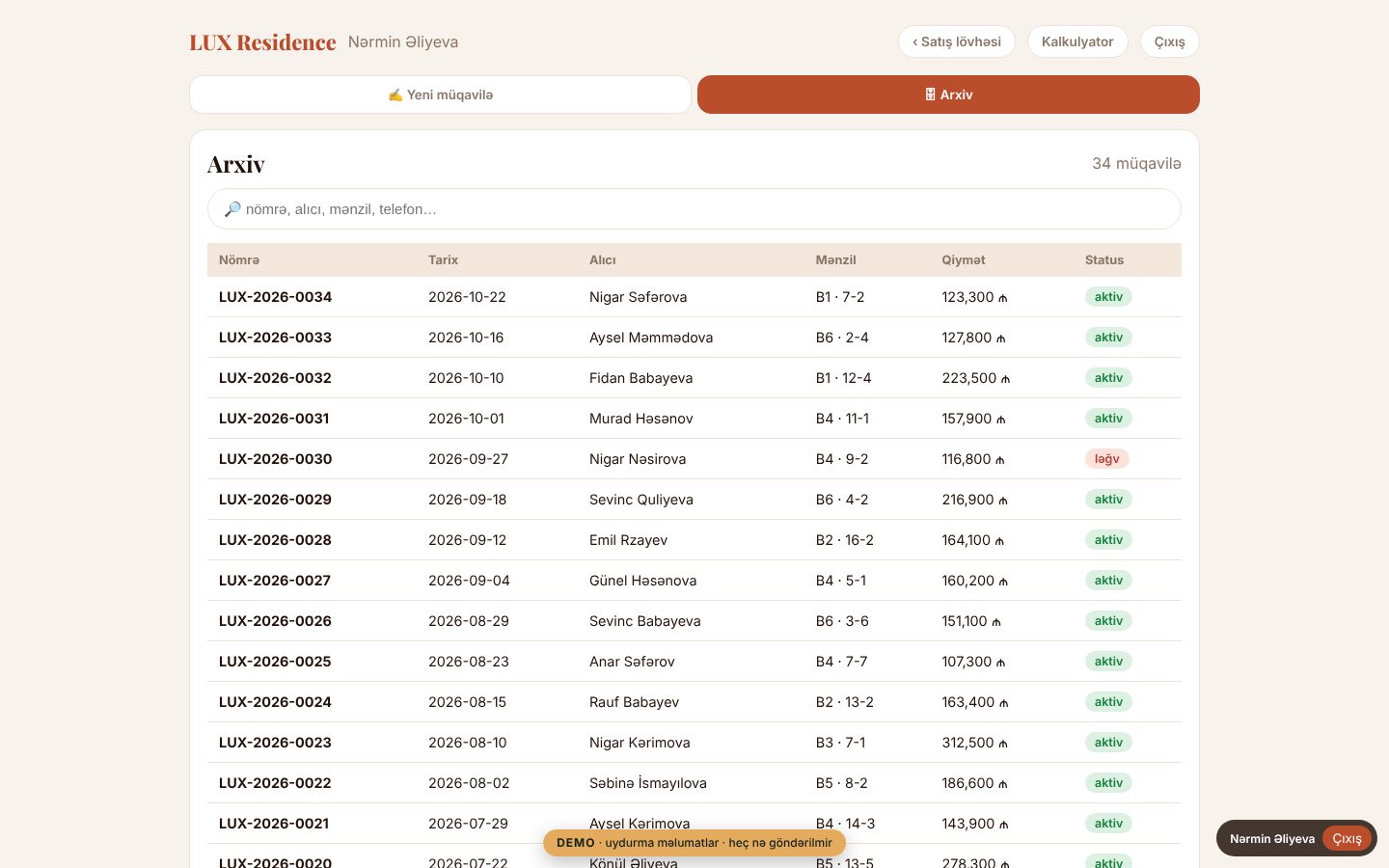1389x868 pixels.
Task: Click the ləğv status badge
Action: 1106,459
